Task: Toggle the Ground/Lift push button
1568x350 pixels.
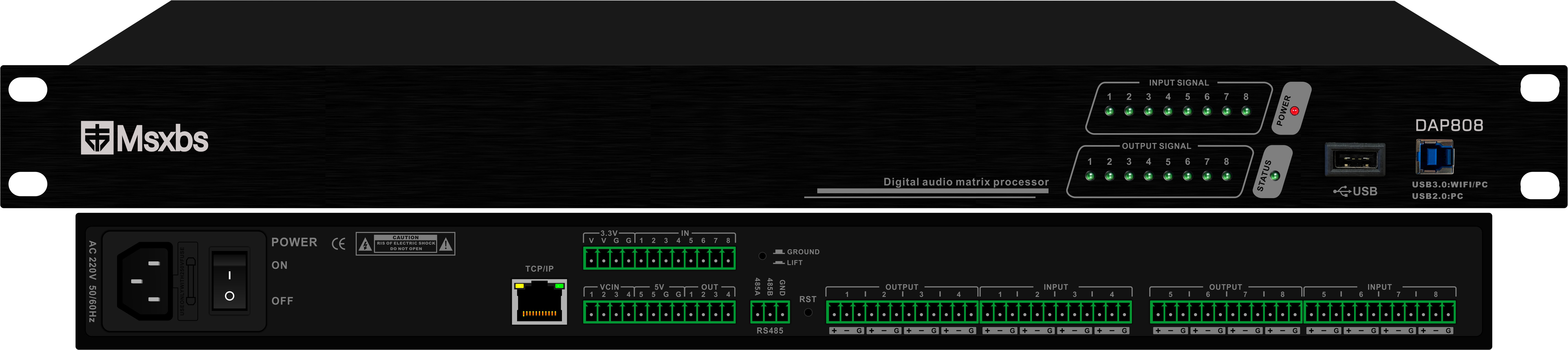Action: pos(762,256)
